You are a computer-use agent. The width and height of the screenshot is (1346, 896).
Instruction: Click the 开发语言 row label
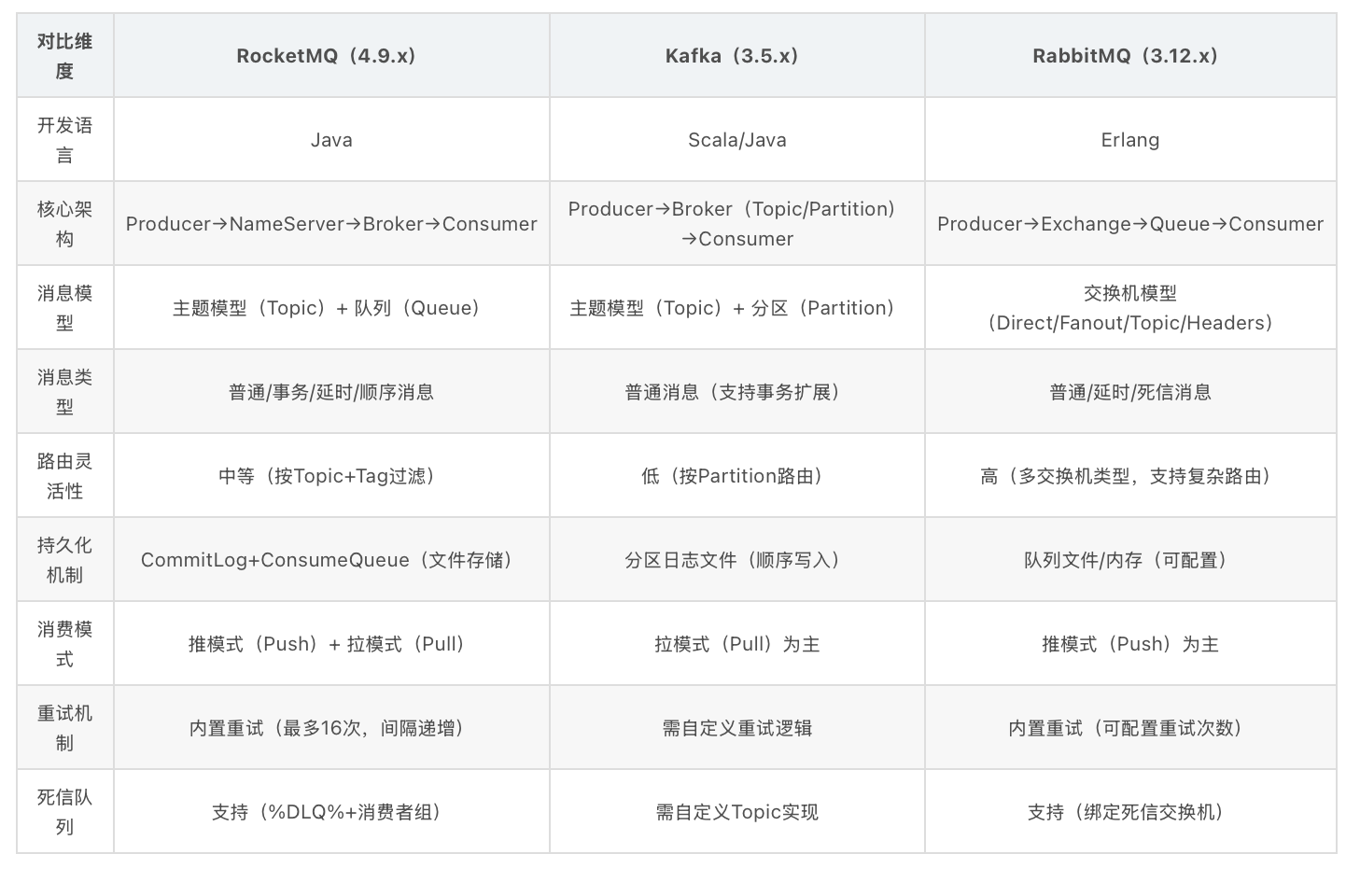(65, 139)
